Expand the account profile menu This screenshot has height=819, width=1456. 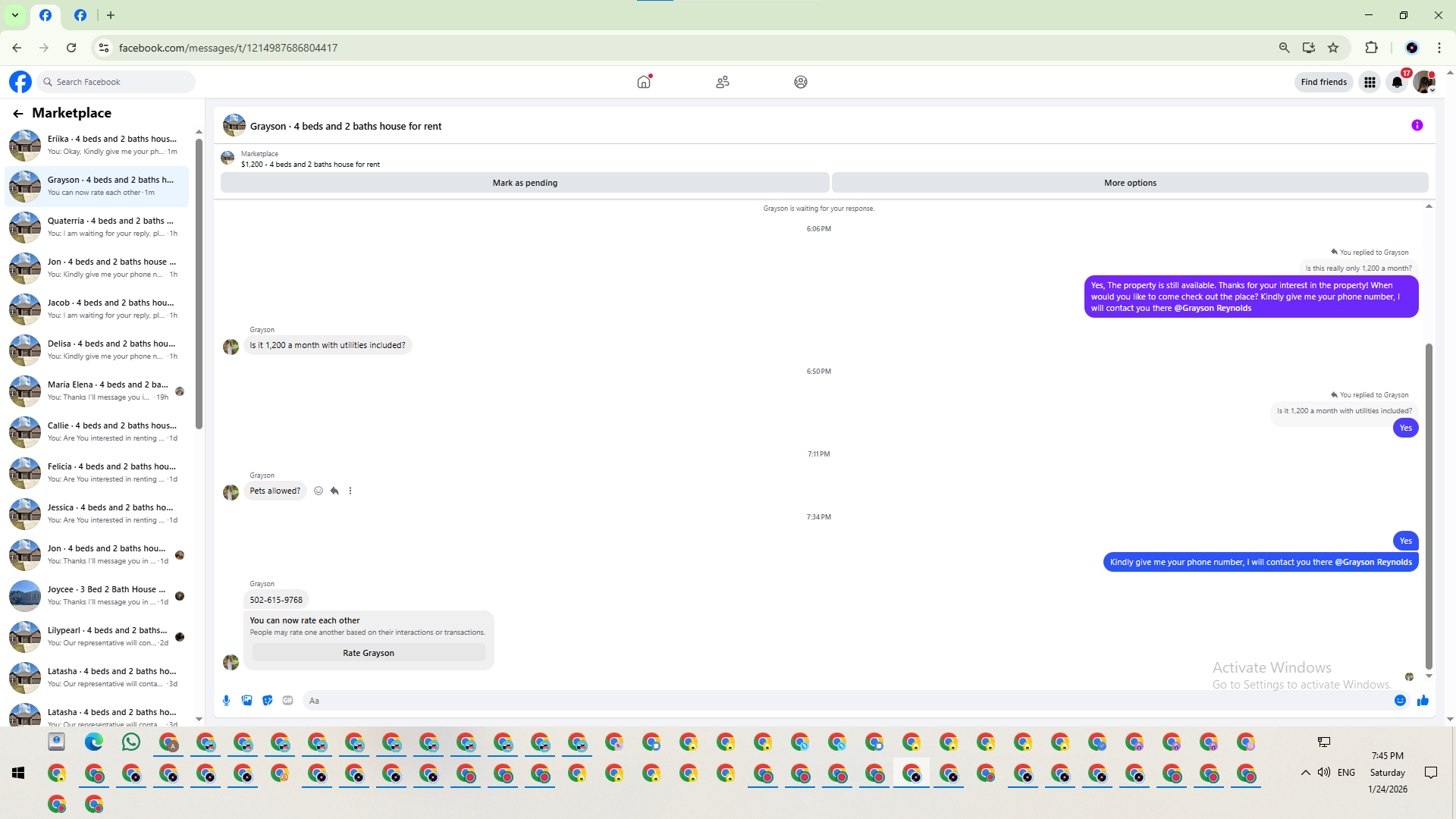tap(1424, 82)
